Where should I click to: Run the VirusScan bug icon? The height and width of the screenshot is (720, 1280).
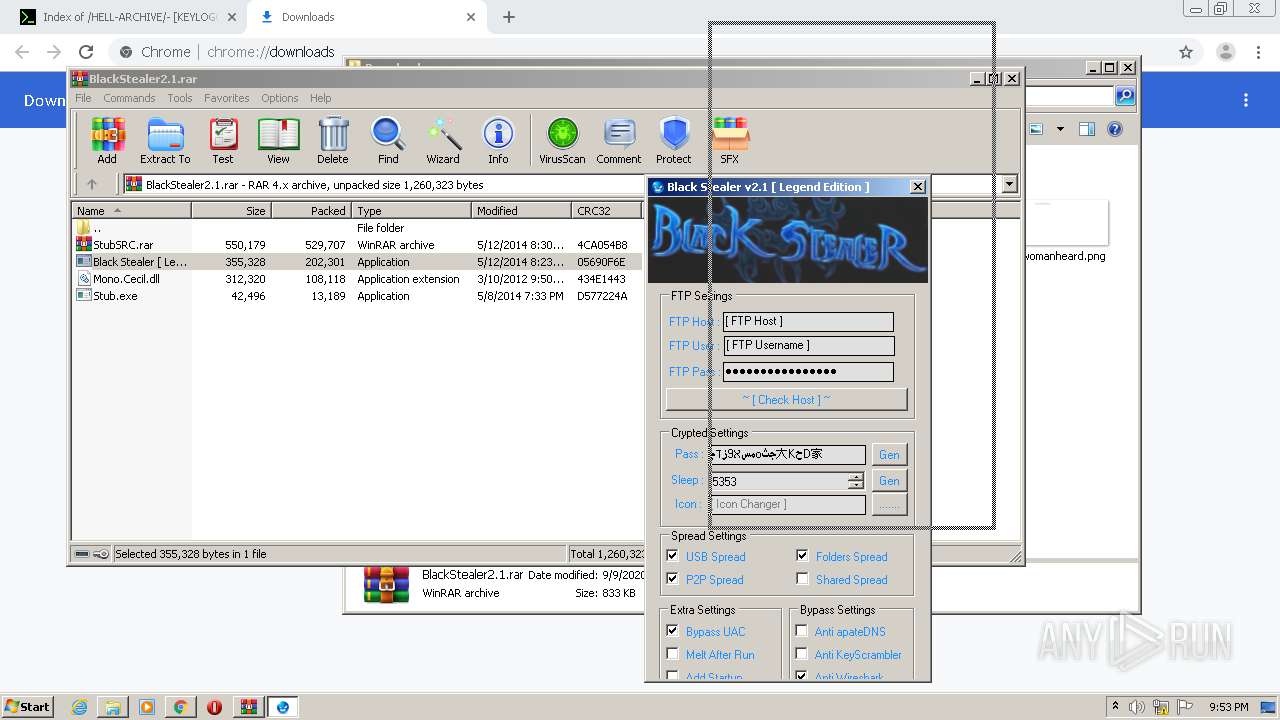click(562, 140)
